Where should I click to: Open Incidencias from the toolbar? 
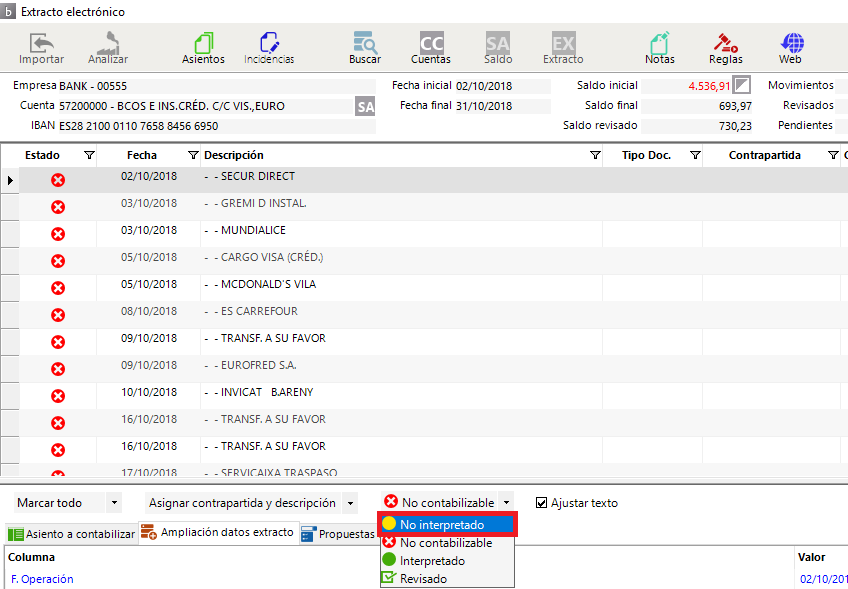click(269, 48)
